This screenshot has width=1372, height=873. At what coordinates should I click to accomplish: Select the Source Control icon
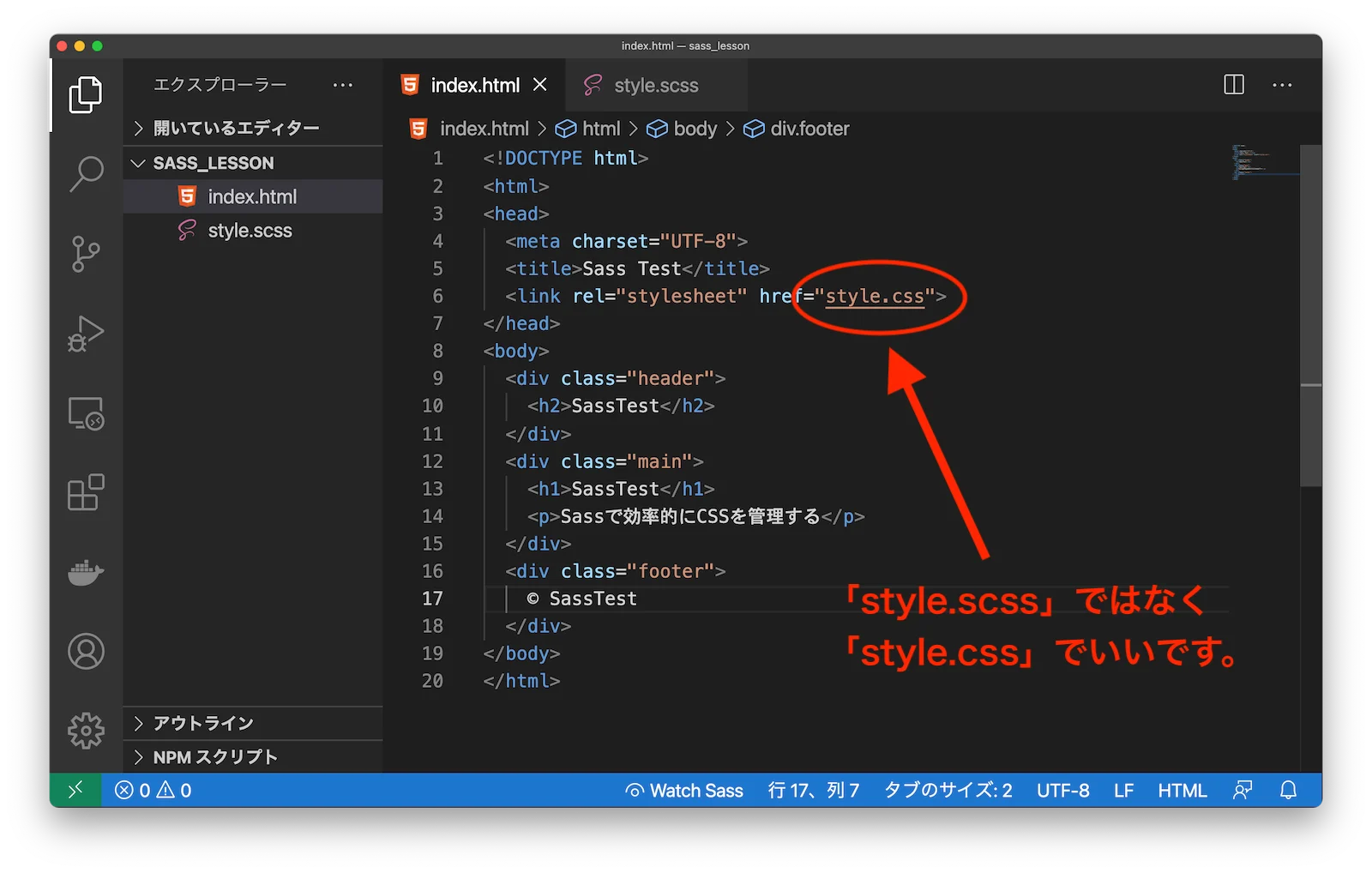(x=85, y=254)
